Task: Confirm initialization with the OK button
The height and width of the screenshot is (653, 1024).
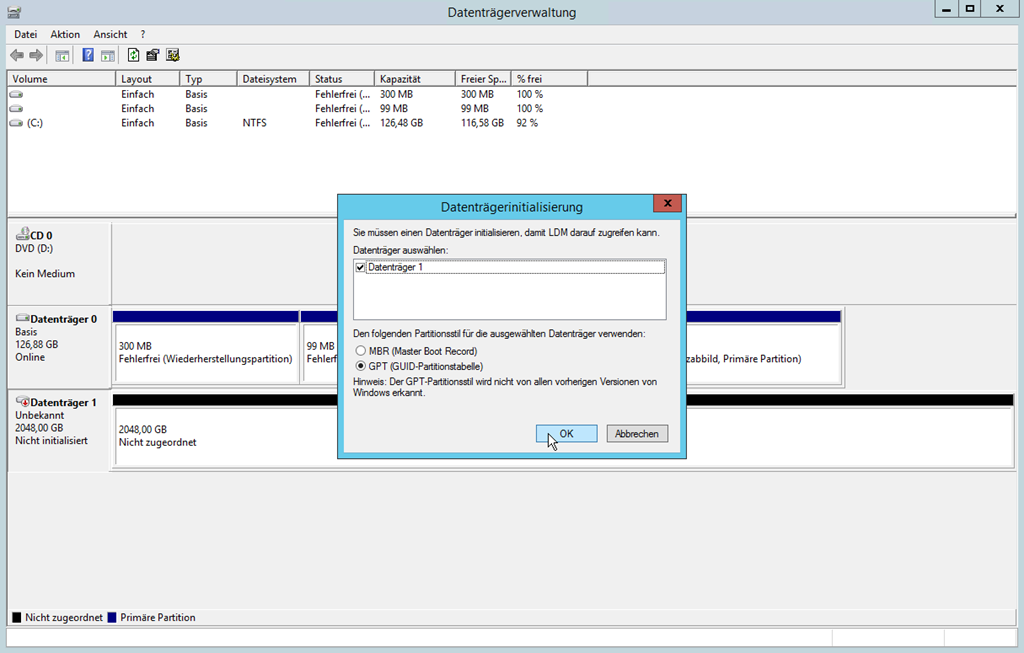Action: (566, 434)
